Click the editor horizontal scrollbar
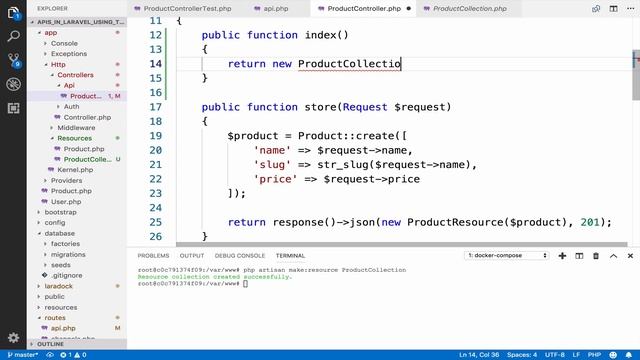 [x=402, y=244]
